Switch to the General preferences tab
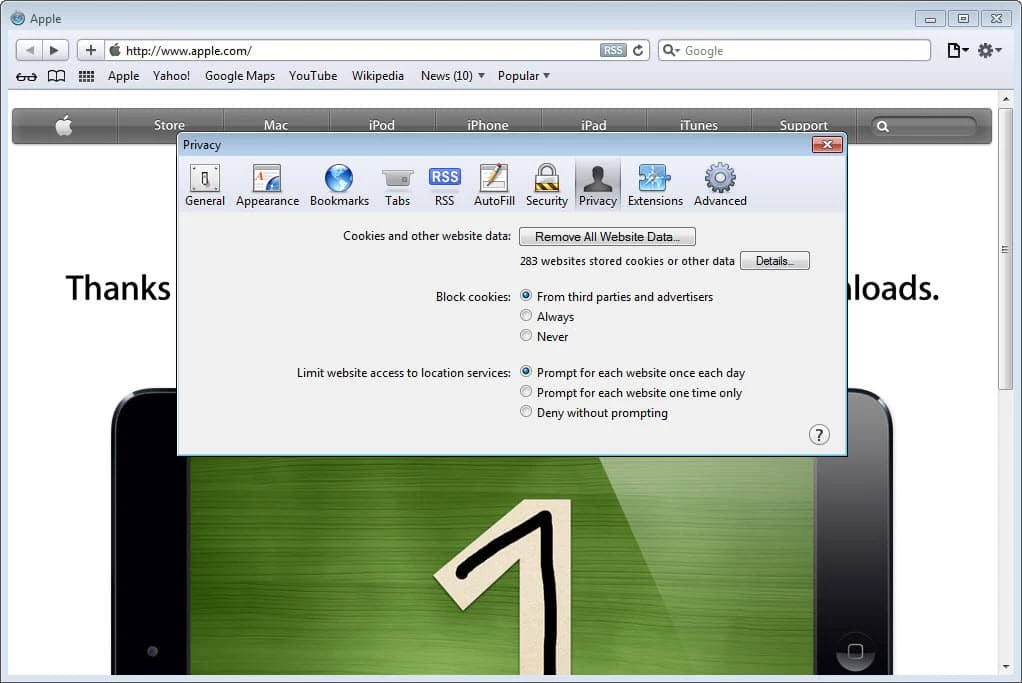Image resolution: width=1022 pixels, height=683 pixels. click(205, 185)
